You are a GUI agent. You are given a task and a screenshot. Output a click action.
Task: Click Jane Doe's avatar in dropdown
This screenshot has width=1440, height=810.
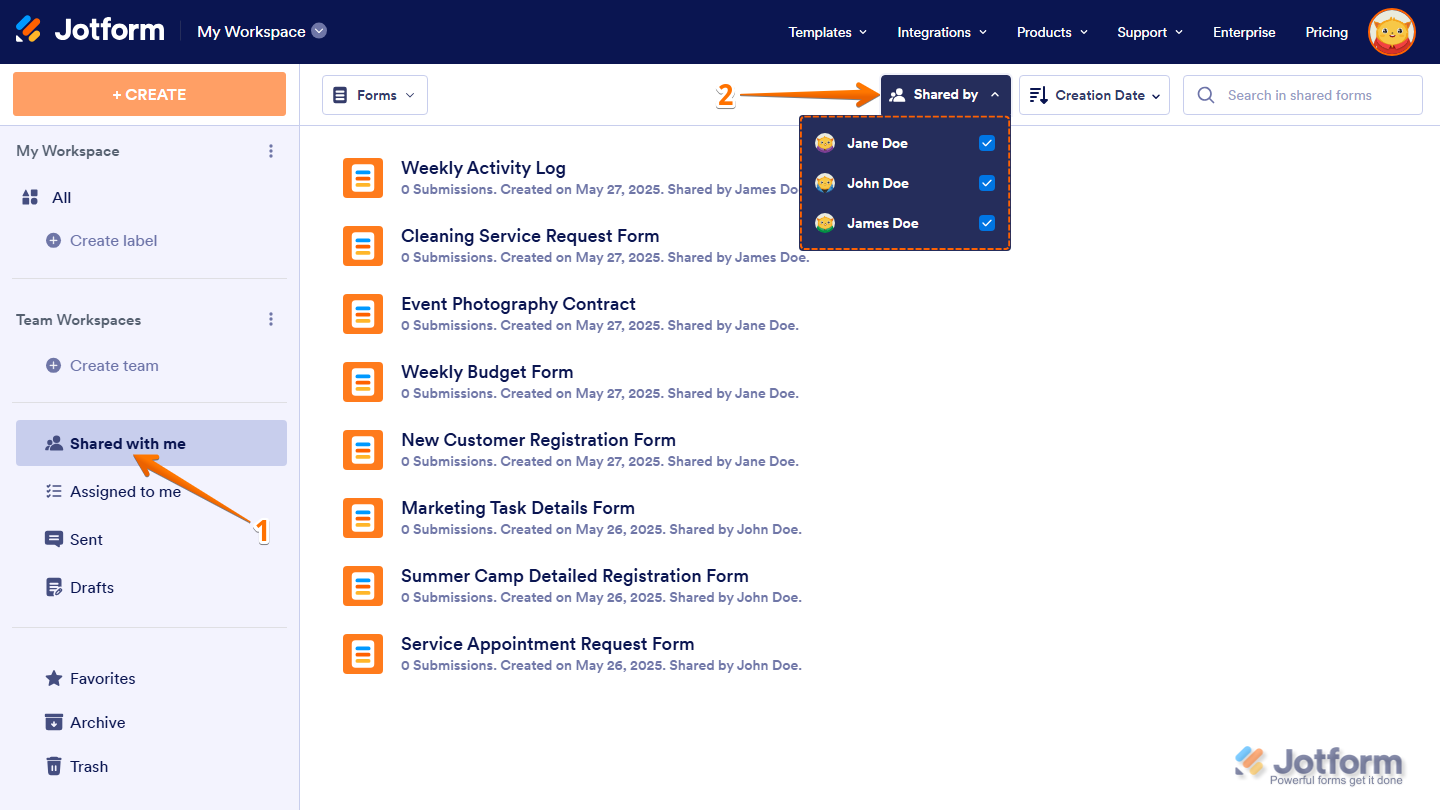click(x=825, y=143)
